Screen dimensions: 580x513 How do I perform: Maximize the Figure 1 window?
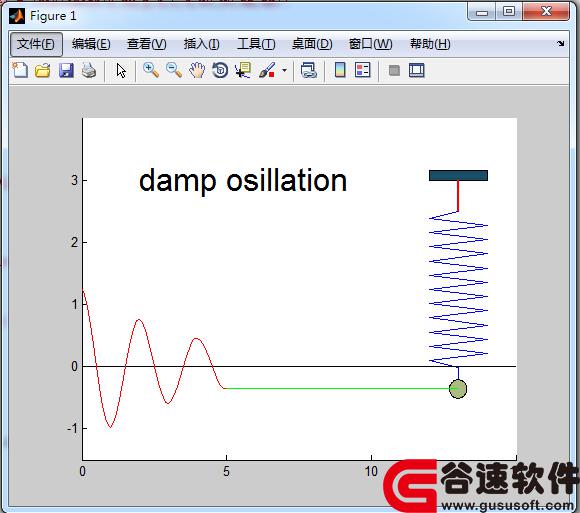pos(509,11)
